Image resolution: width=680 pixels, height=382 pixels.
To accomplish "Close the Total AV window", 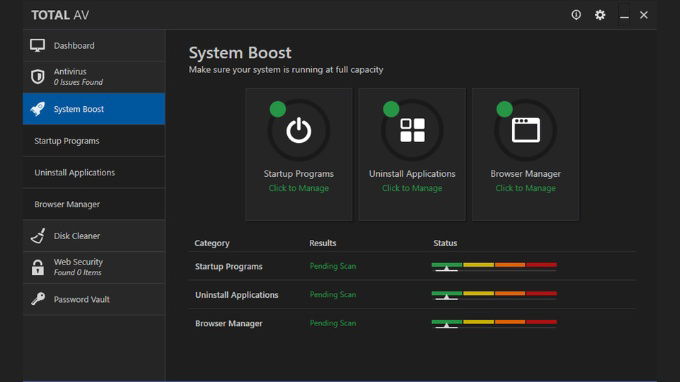I will (644, 15).
